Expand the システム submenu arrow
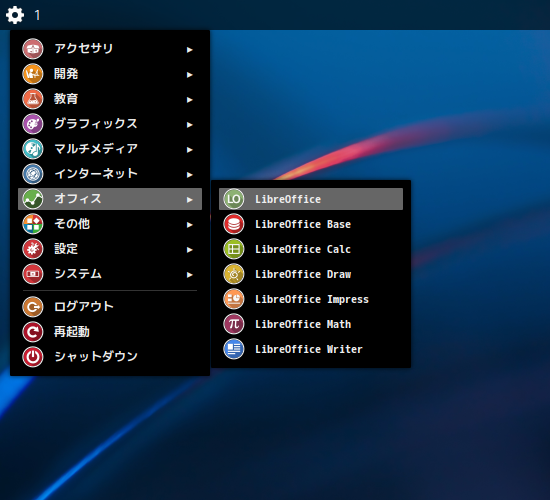This screenshot has width=550, height=500. (x=189, y=275)
